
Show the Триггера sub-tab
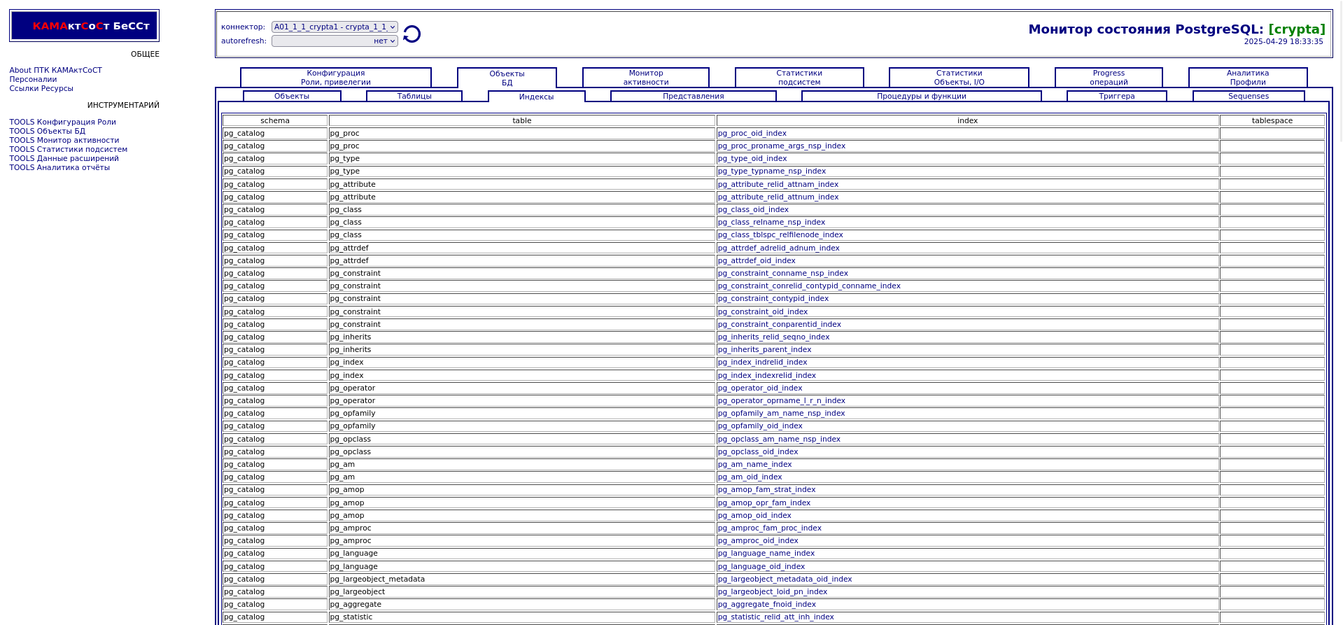(1116, 96)
